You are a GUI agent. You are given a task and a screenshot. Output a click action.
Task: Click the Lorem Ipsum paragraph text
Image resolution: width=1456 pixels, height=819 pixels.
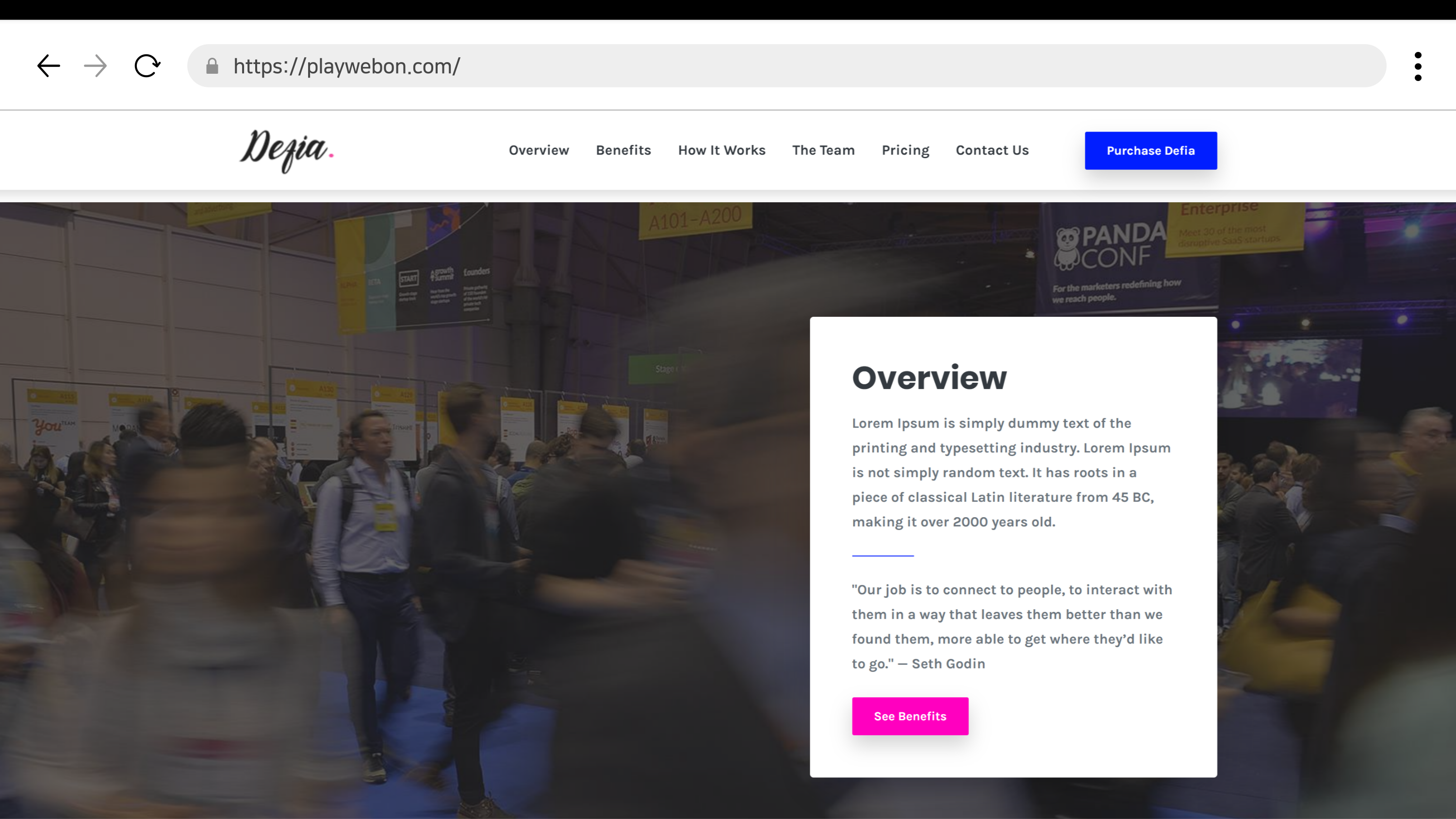coord(1012,473)
